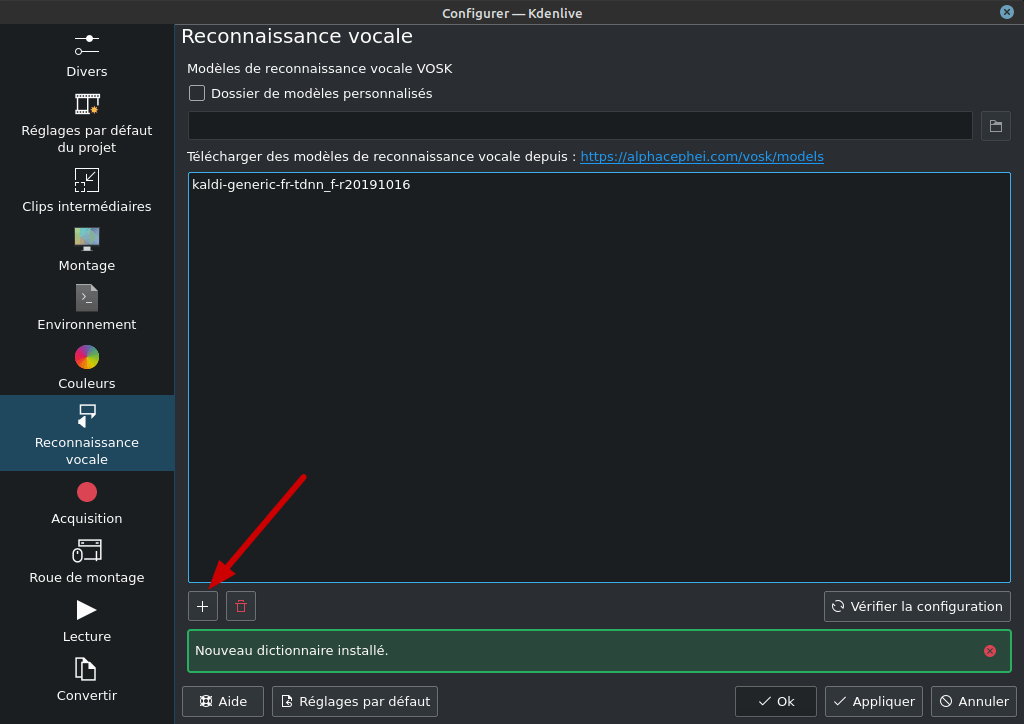Select the Convertir settings category
Image resolution: width=1024 pixels, height=724 pixels.
(87, 680)
